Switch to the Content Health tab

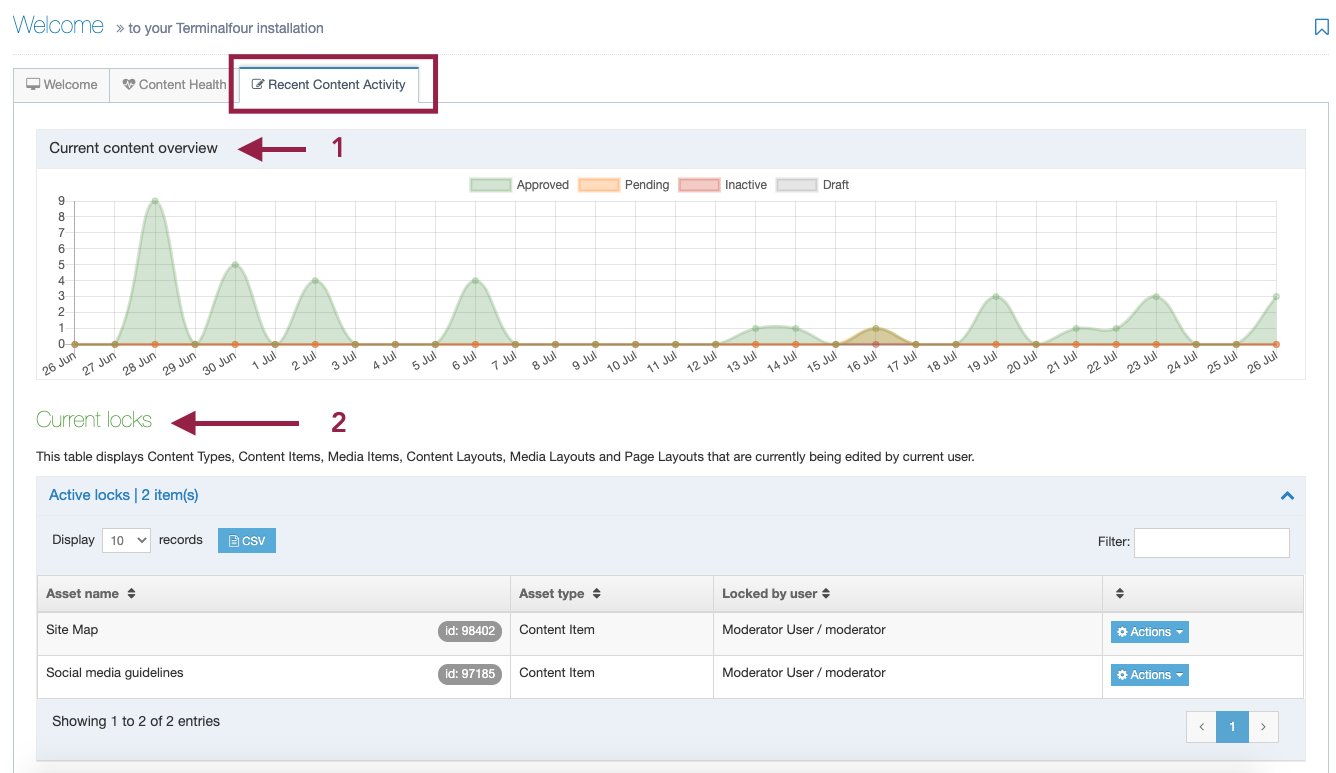point(174,85)
